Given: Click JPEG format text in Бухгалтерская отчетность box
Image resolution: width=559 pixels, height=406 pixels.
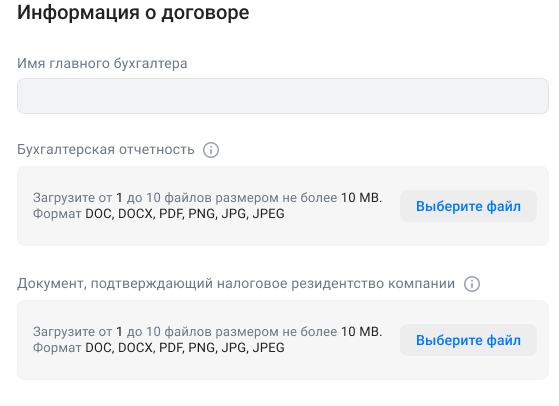Looking at the screenshot, I should 268,214.
